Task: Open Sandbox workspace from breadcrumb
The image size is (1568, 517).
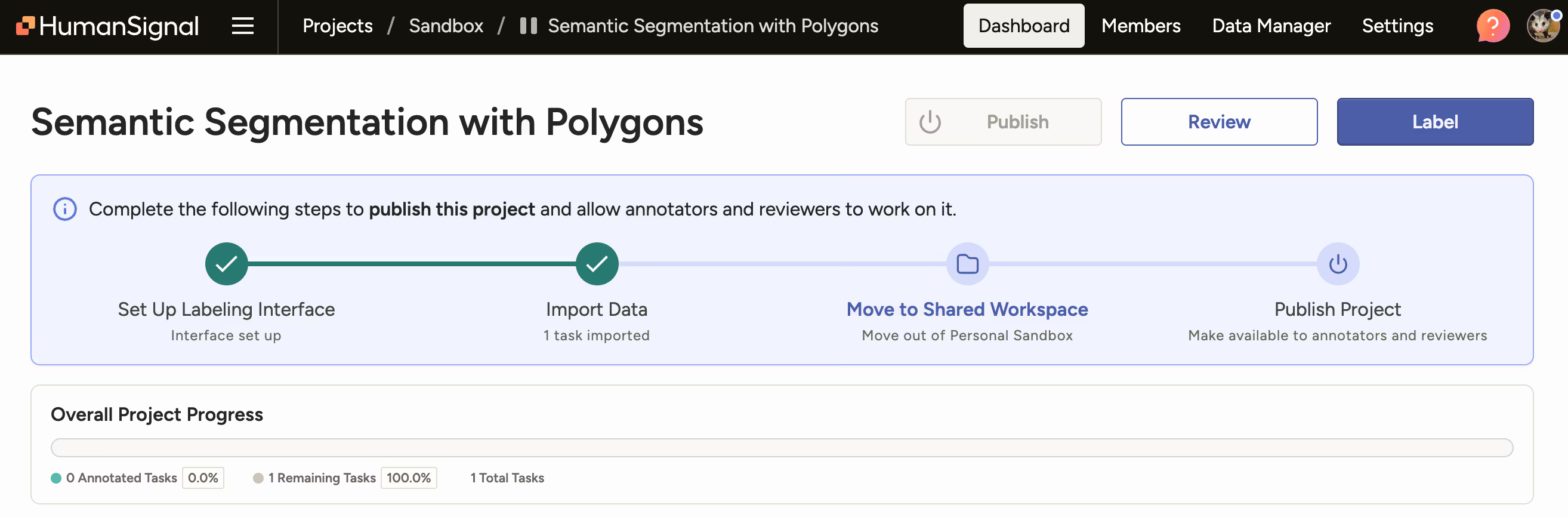Action: [x=446, y=26]
